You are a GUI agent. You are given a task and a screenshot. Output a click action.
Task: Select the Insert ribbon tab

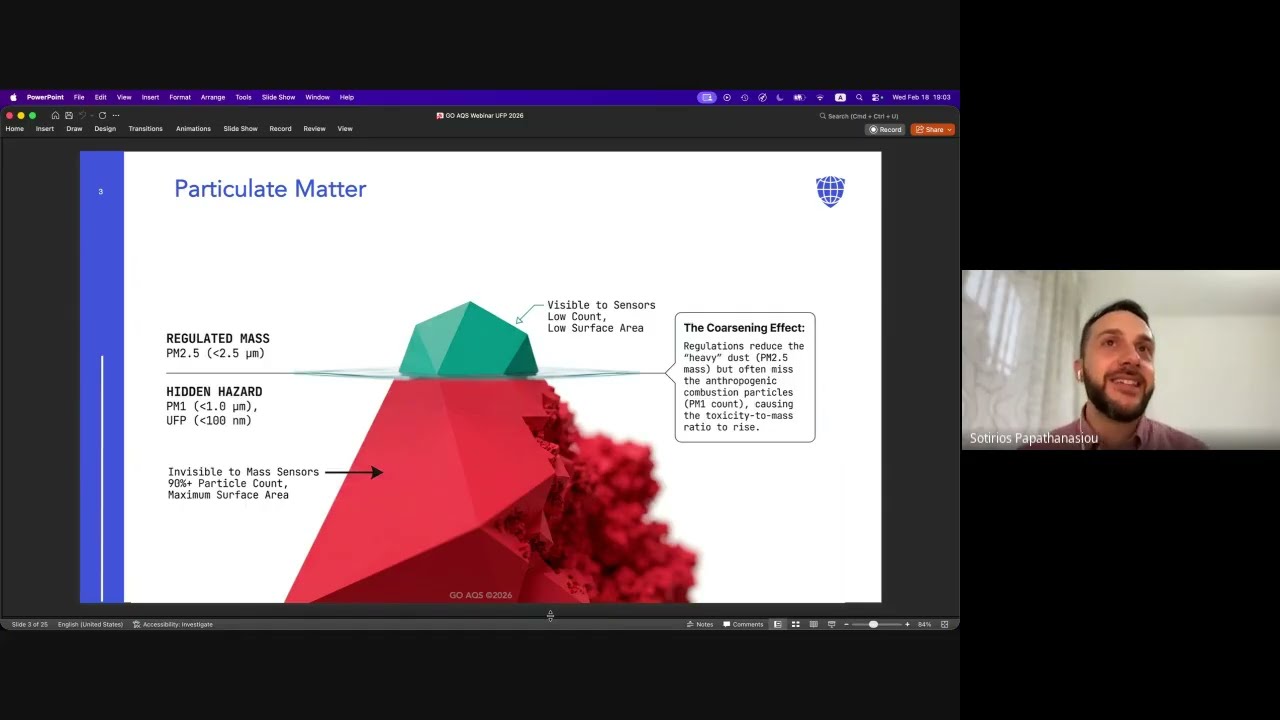click(x=45, y=129)
